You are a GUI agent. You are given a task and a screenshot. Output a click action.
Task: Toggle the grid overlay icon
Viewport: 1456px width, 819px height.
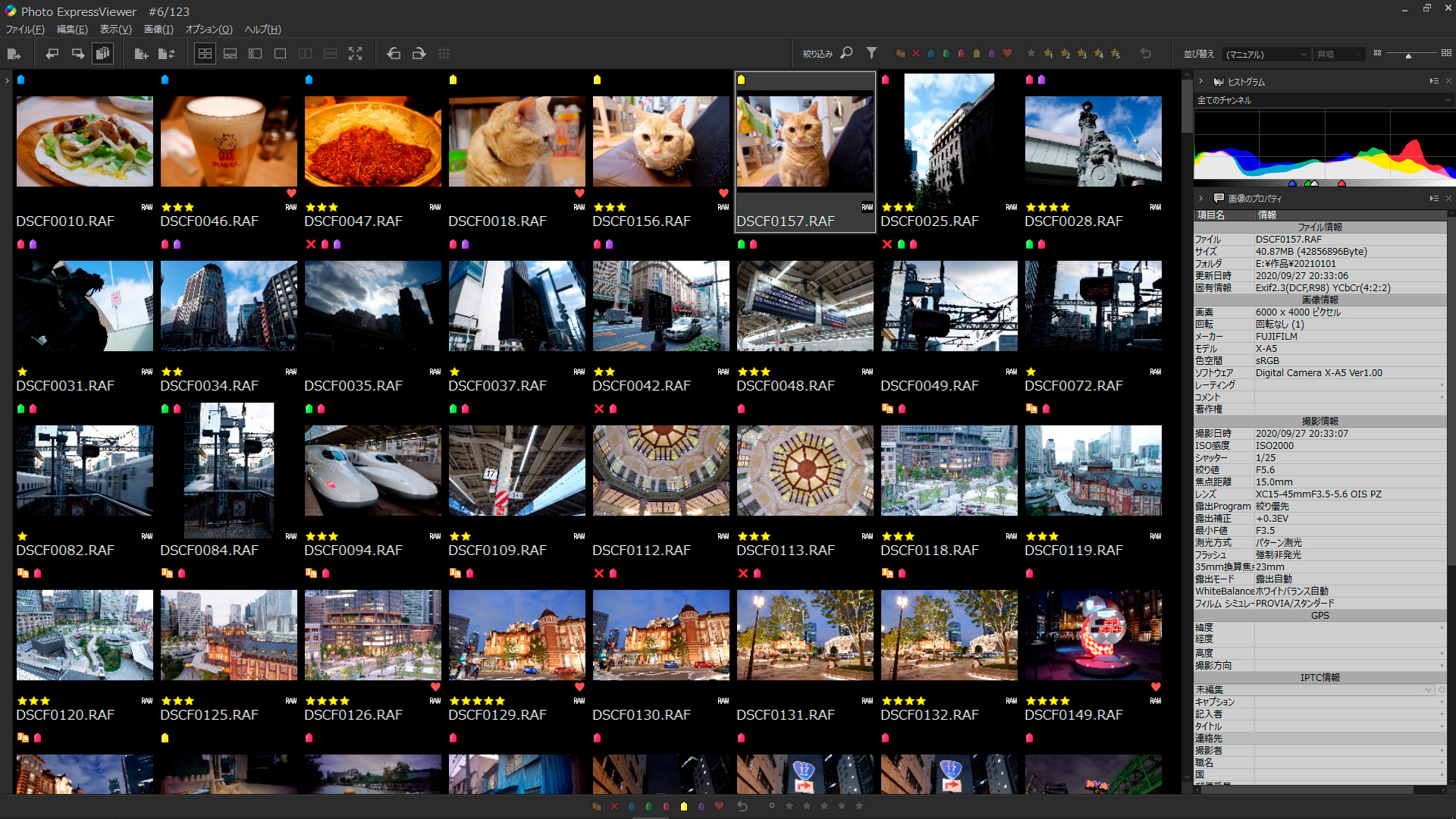(444, 54)
